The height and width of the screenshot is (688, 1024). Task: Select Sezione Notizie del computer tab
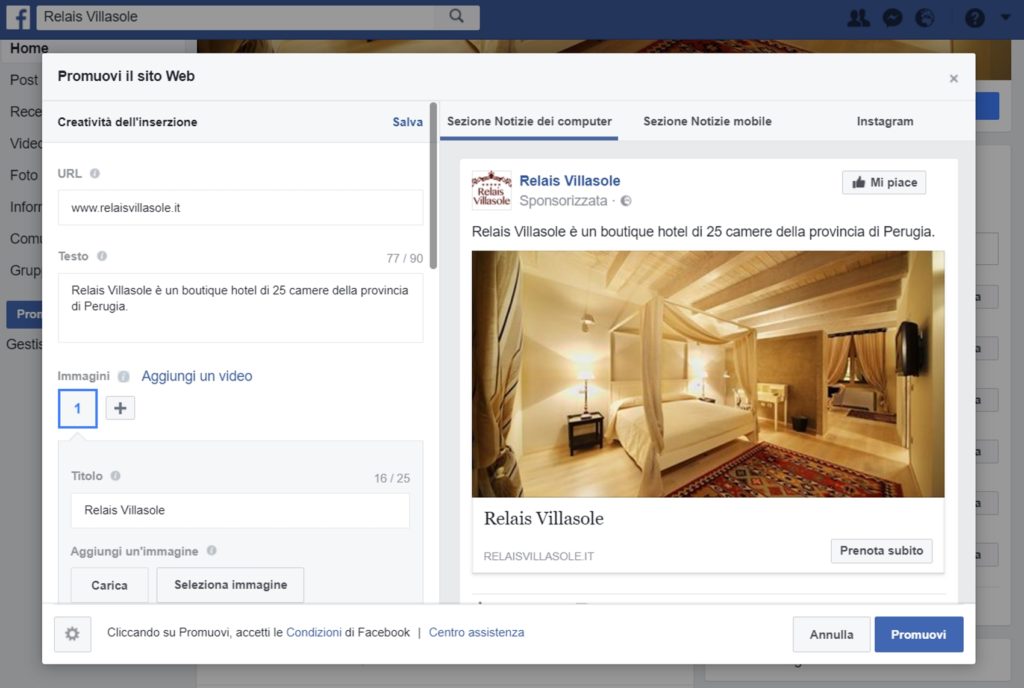coord(529,121)
